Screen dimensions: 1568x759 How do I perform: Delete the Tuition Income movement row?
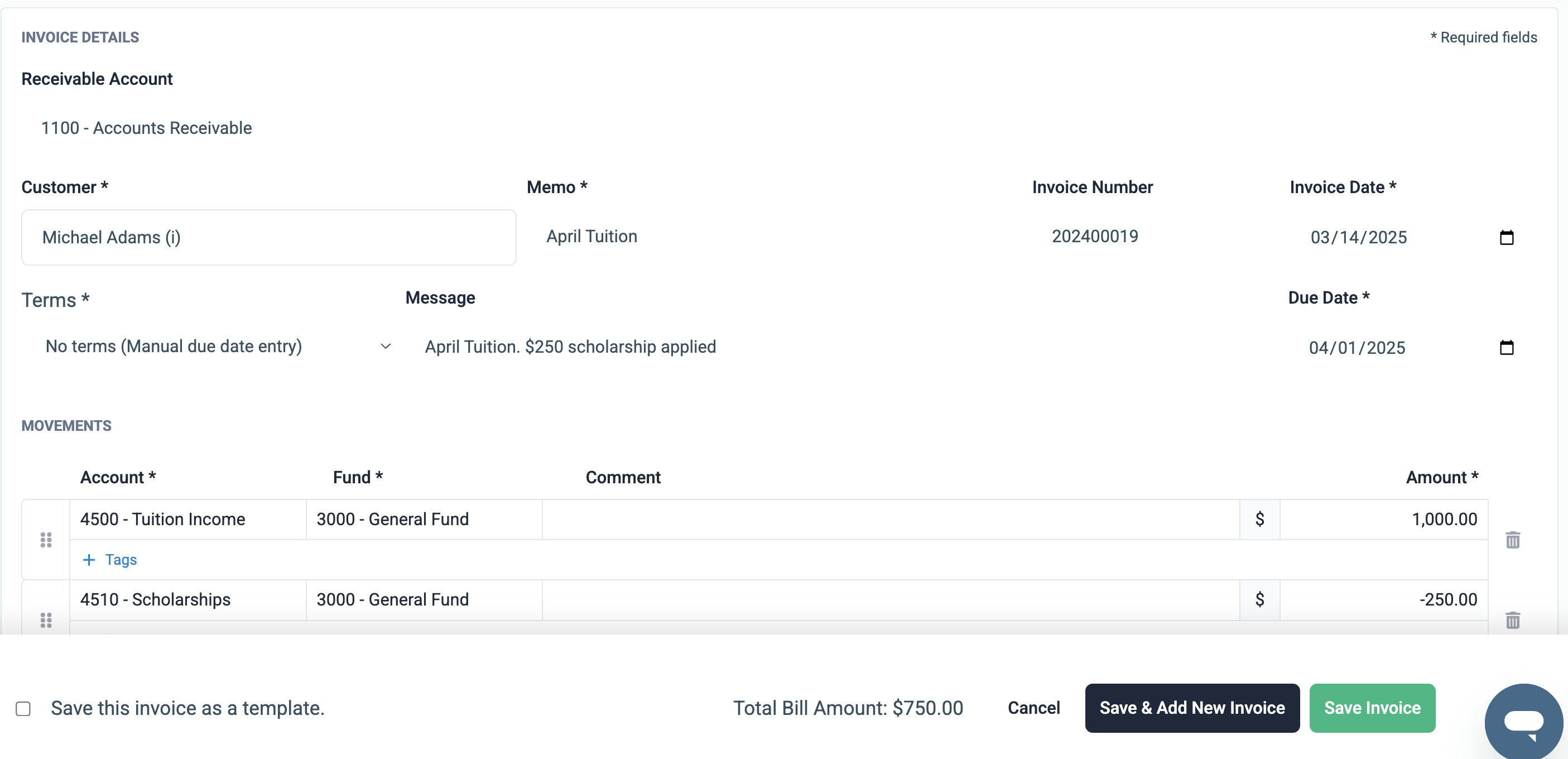point(1513,540)
